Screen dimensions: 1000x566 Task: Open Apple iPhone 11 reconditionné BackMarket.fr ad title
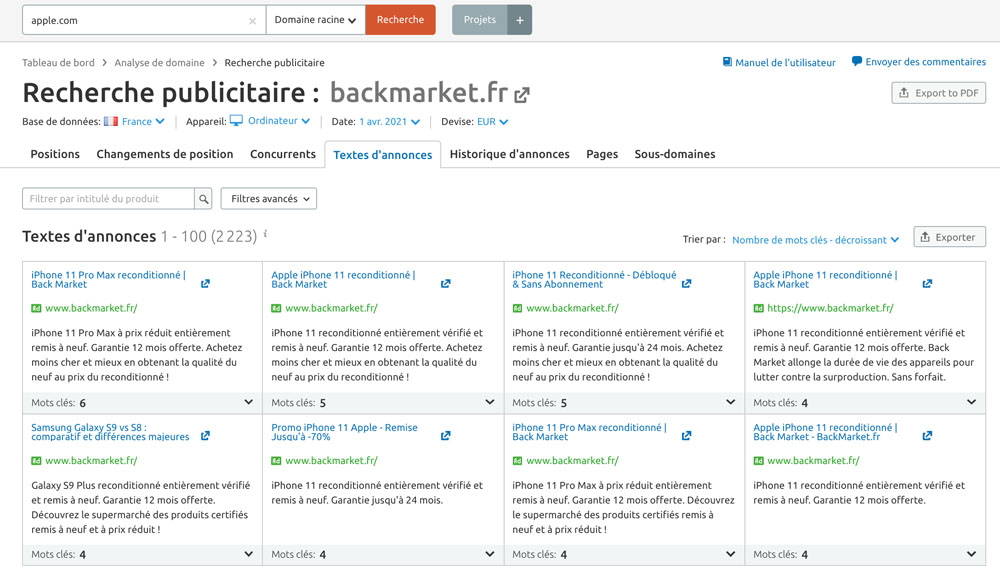pos(825,432)
